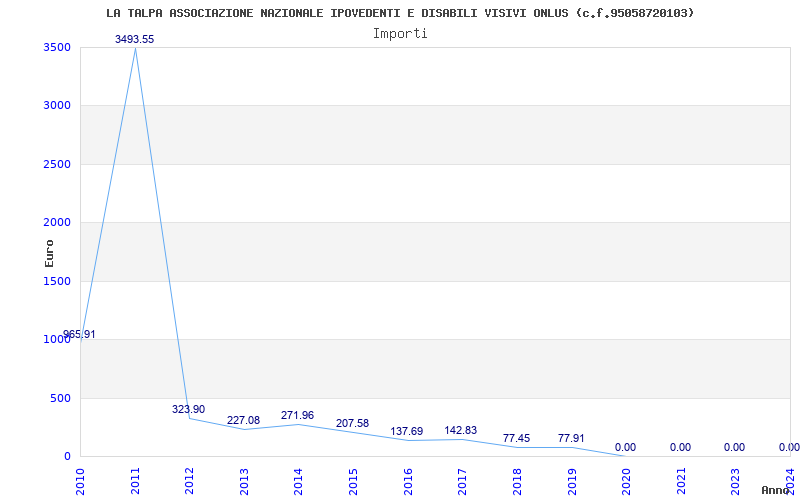Click the 271.96 data label
The height and width of the screenshot is (500, 800).
click(297, 415)
